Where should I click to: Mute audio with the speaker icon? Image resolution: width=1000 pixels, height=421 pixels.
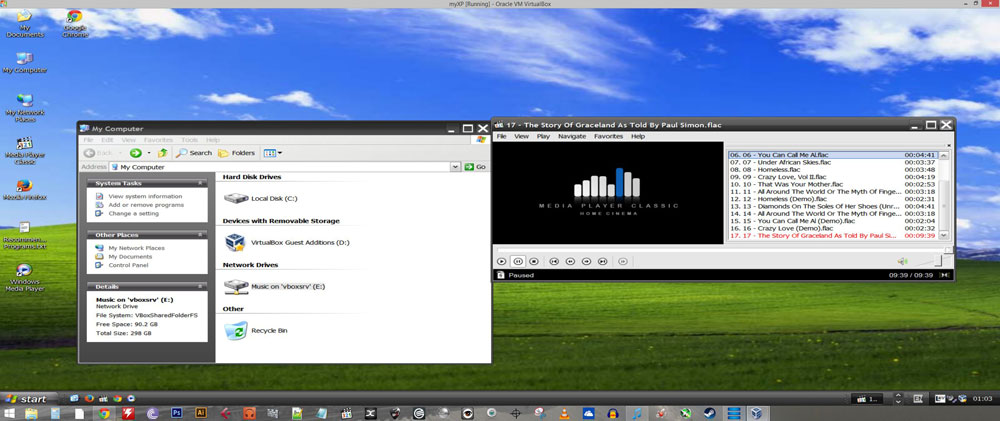[x=902, y=261]
